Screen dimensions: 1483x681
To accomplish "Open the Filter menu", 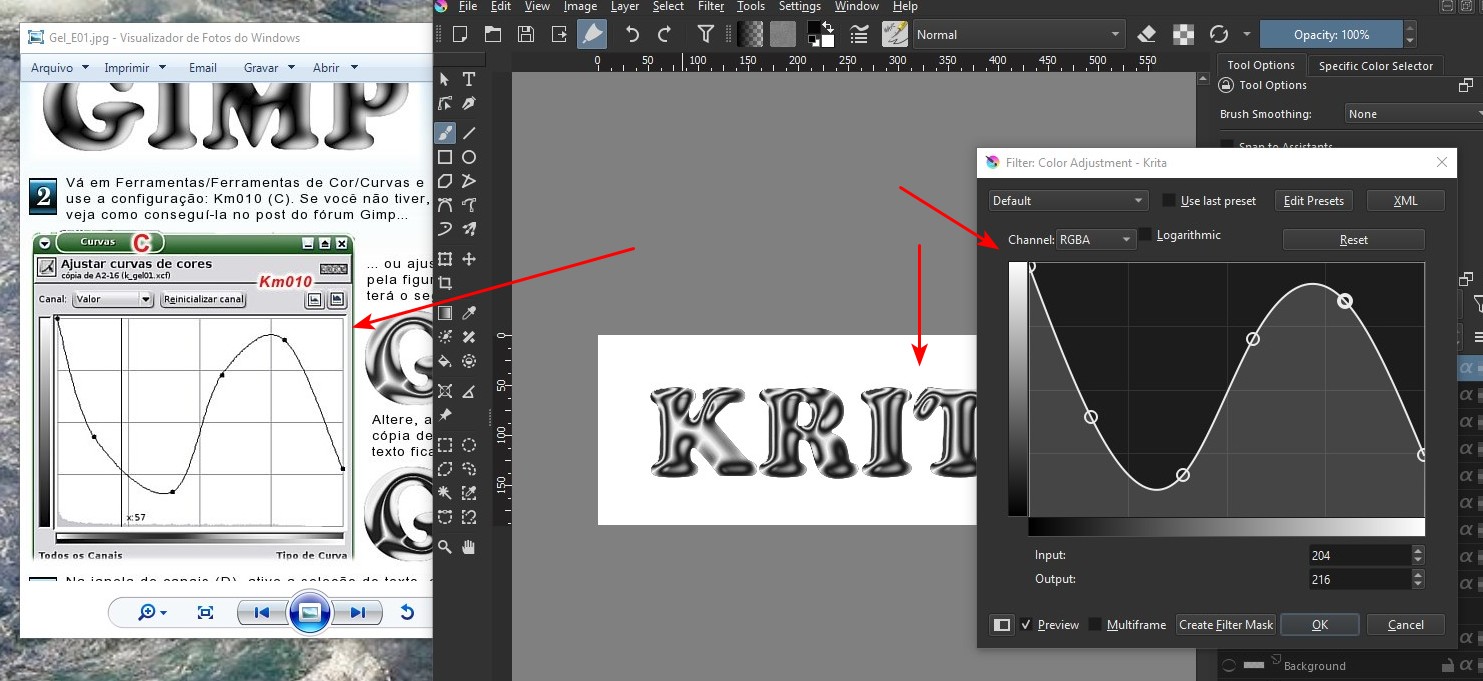I will [x=711, y=6].
